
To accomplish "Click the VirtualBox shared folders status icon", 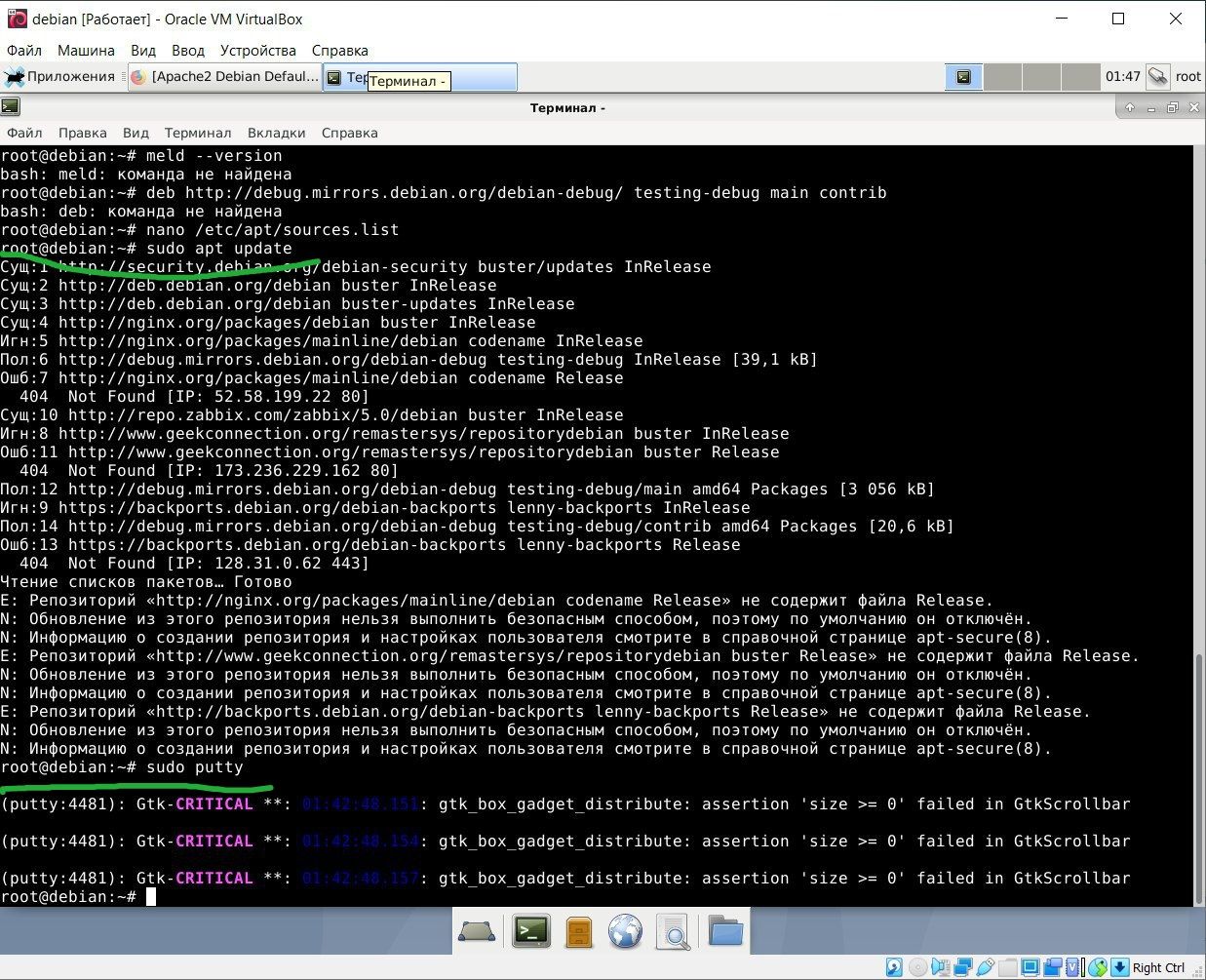I will 1008,967.
